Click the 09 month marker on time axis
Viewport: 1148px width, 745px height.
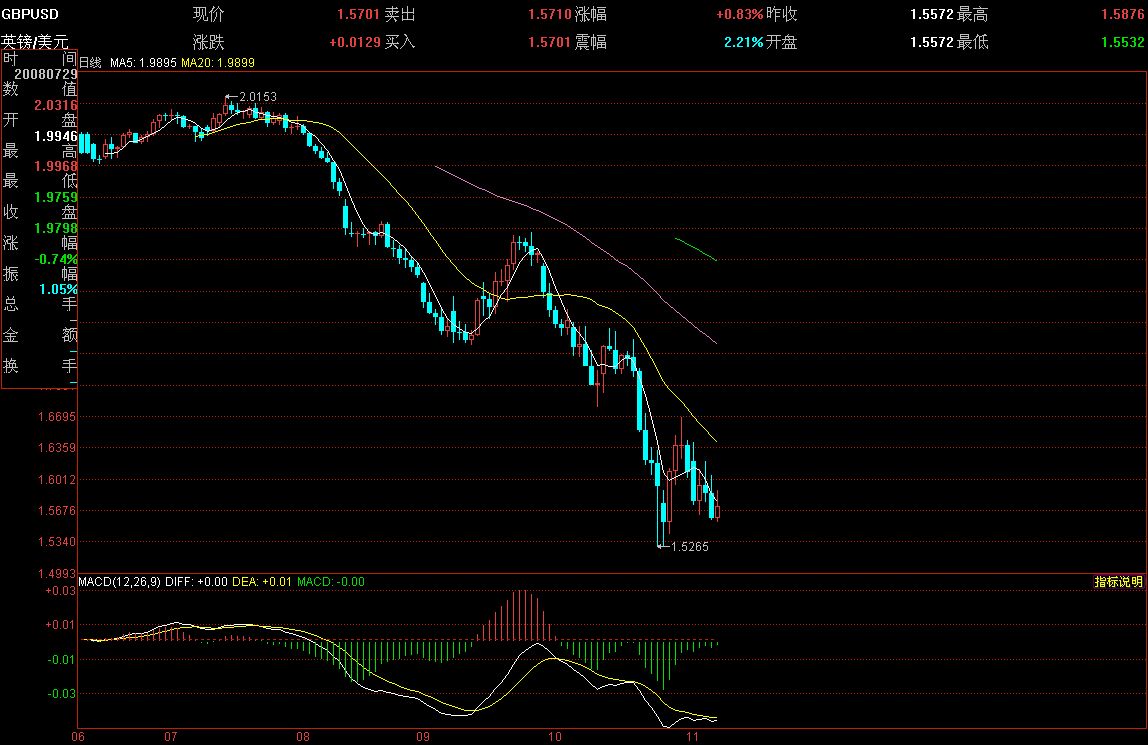(x=422, y=737)
